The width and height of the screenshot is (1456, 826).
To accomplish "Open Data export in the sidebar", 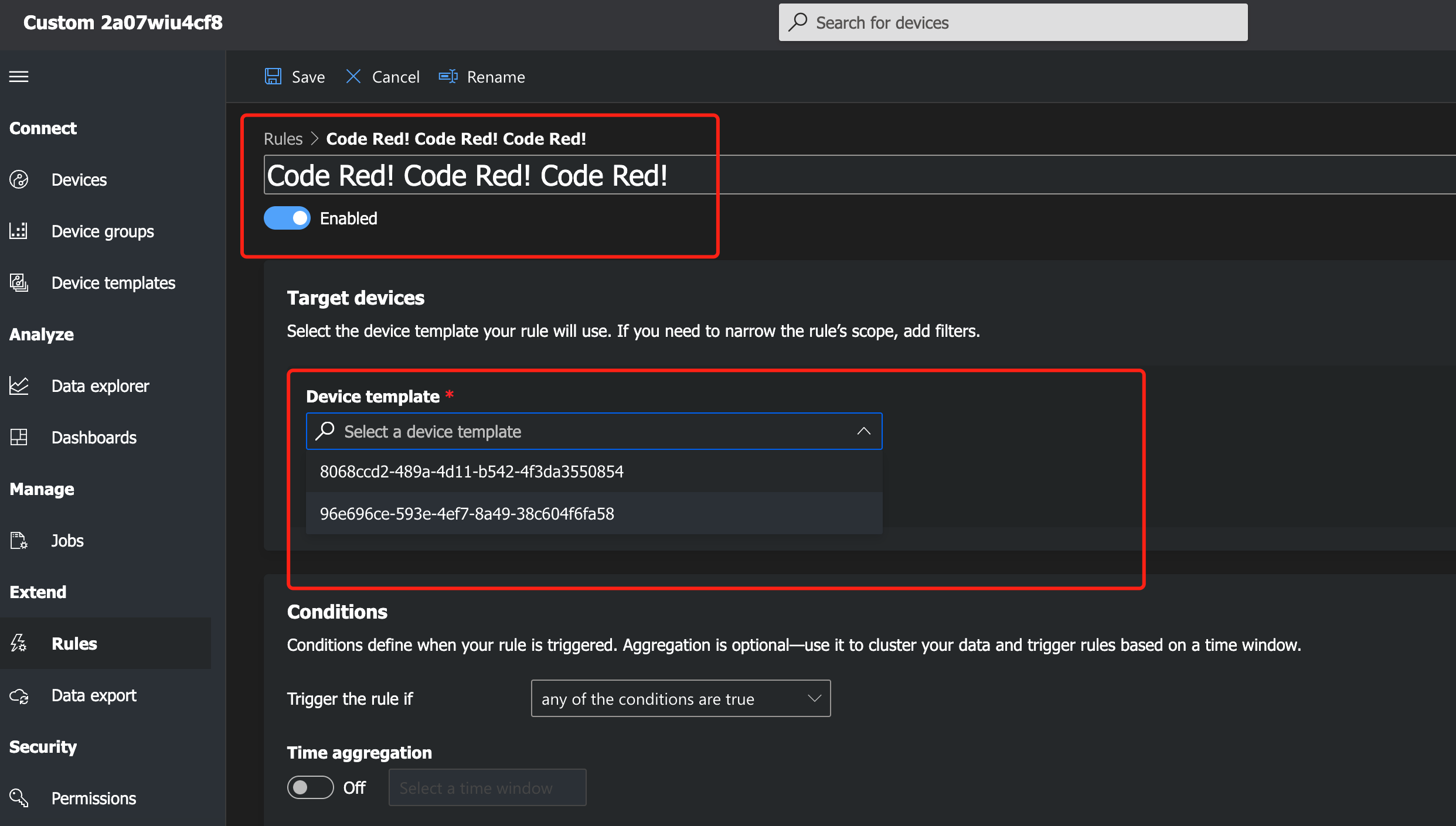I will pyautogui.click(x=94, y=695).
